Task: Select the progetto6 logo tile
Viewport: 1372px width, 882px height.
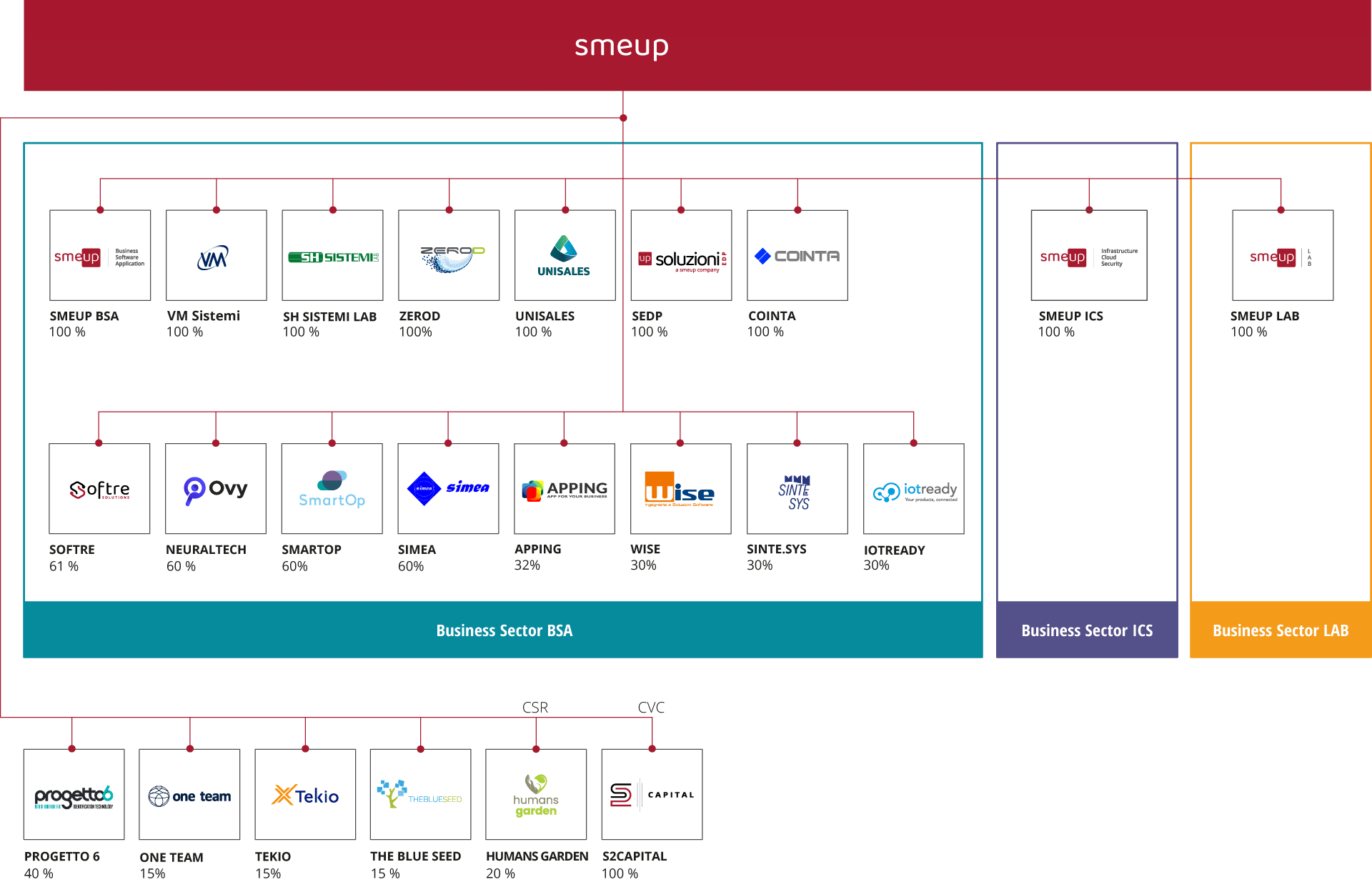Action: [74, 794]
